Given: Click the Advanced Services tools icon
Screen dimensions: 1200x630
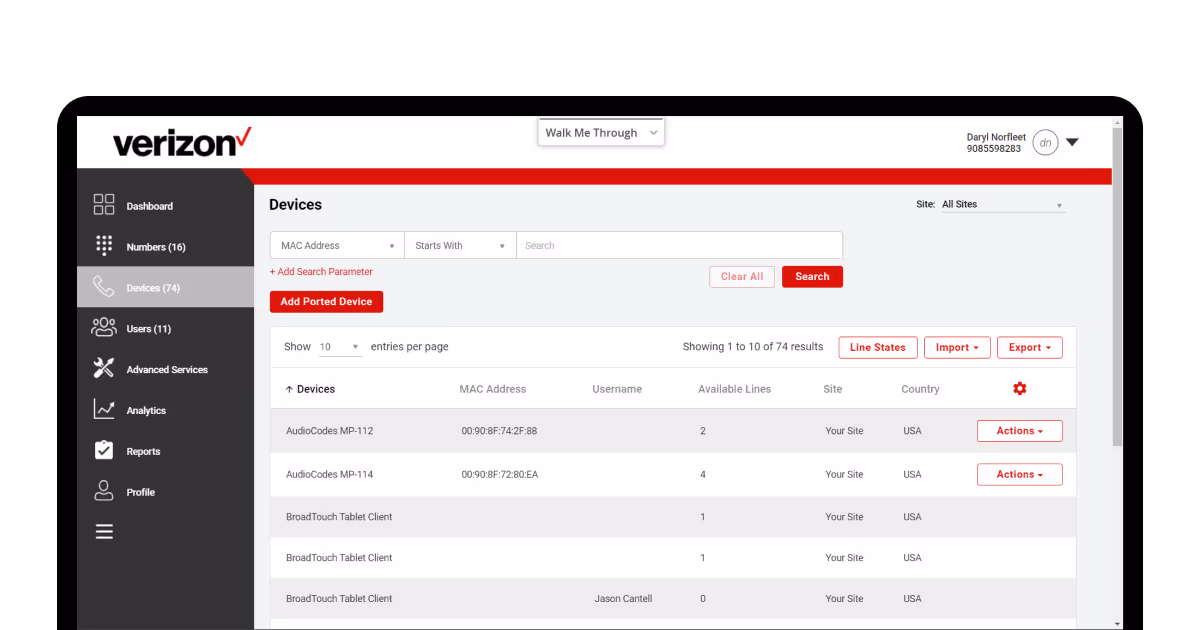Looking at the screenshot, I should [104, 368].
